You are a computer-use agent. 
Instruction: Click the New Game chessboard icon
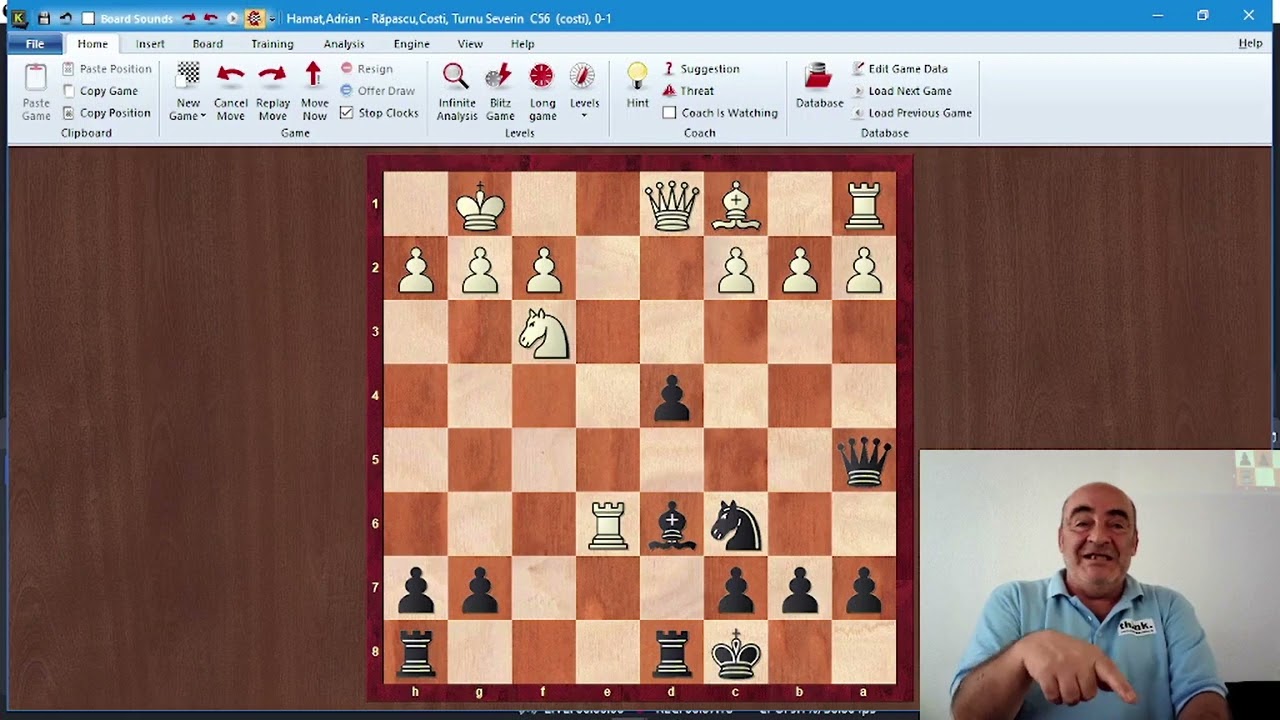click(x=188, y=74)
